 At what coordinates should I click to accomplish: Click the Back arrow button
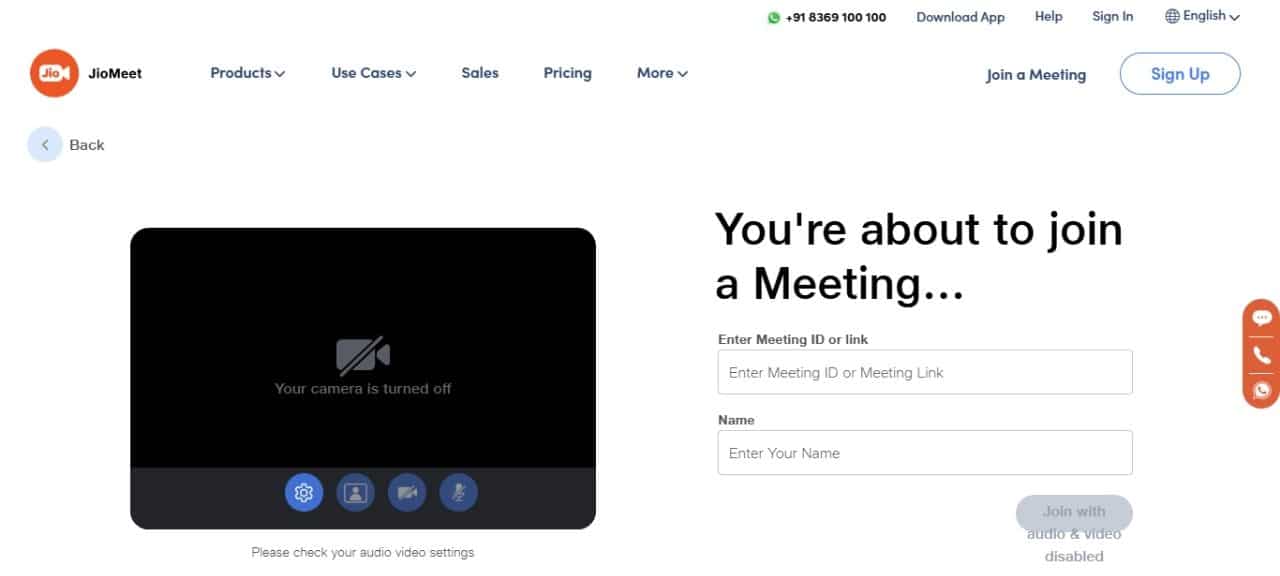click(44, 145)
